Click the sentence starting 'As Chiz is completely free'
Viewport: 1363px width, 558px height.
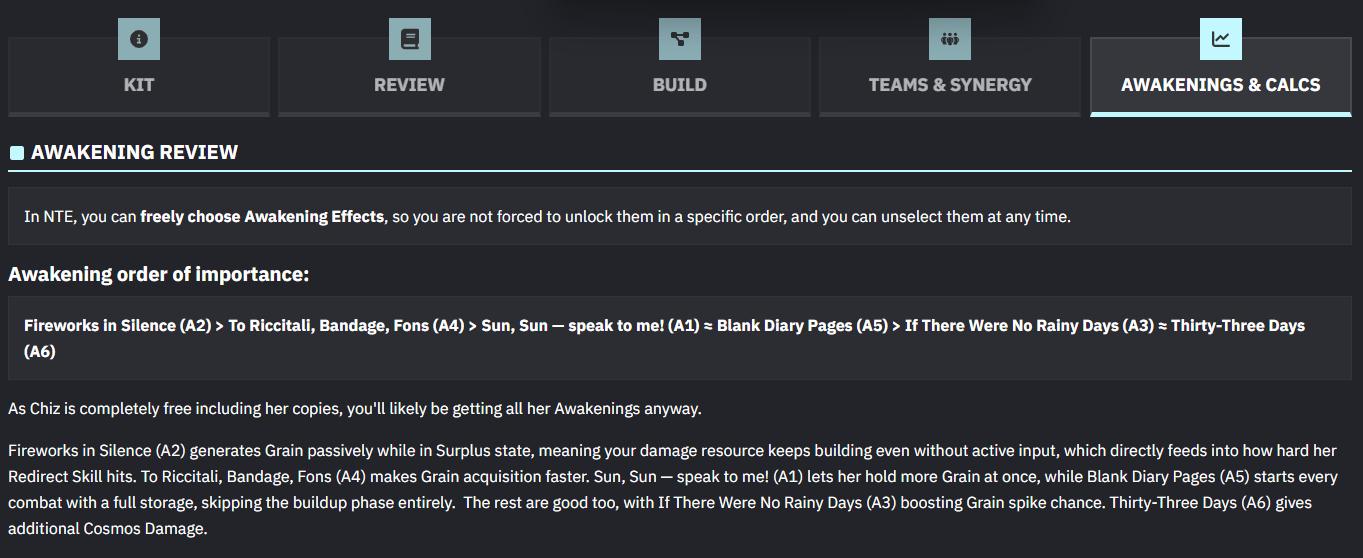tap(355, 409)
